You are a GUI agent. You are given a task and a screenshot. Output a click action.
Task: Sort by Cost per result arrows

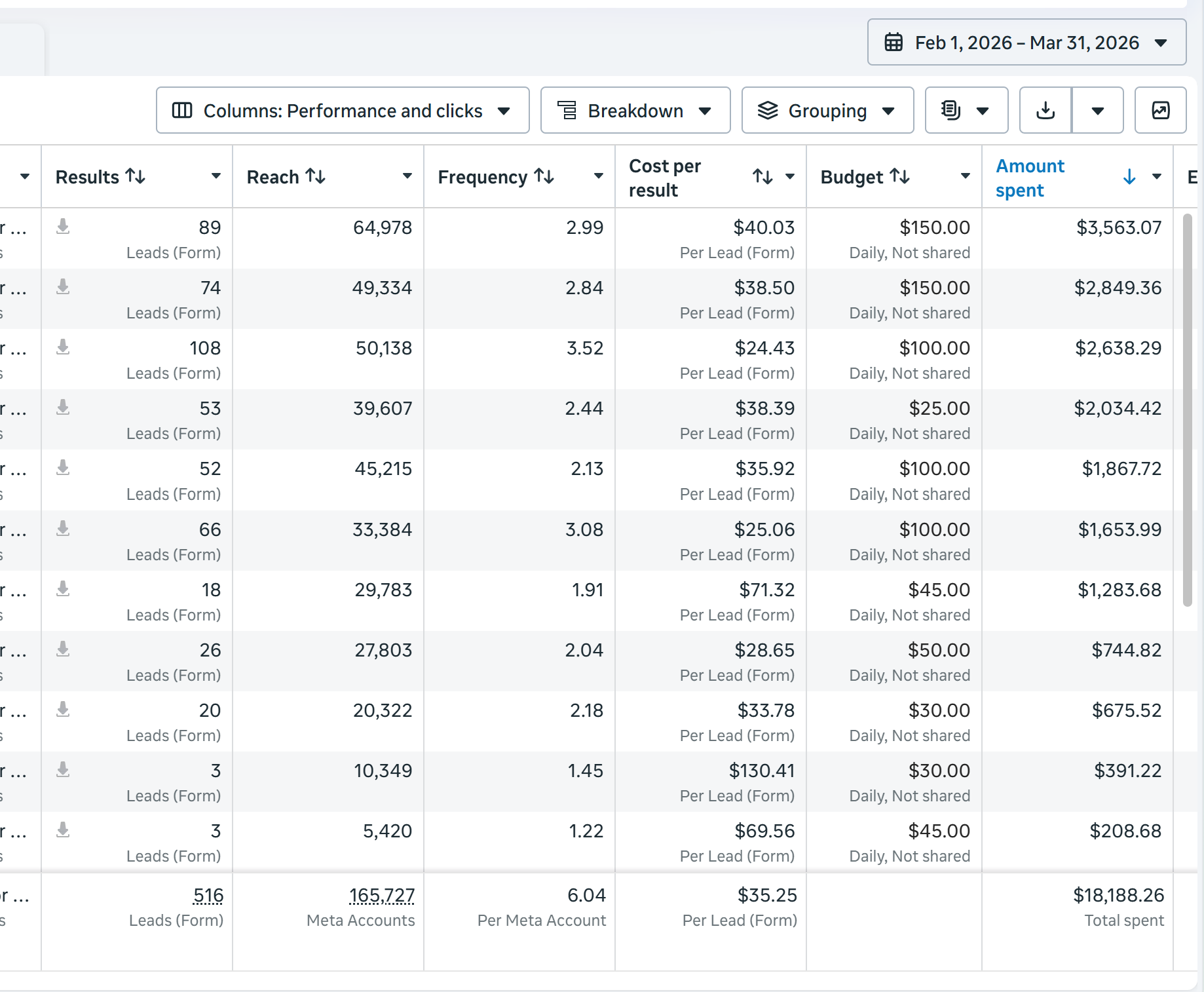tap(762, 177)
